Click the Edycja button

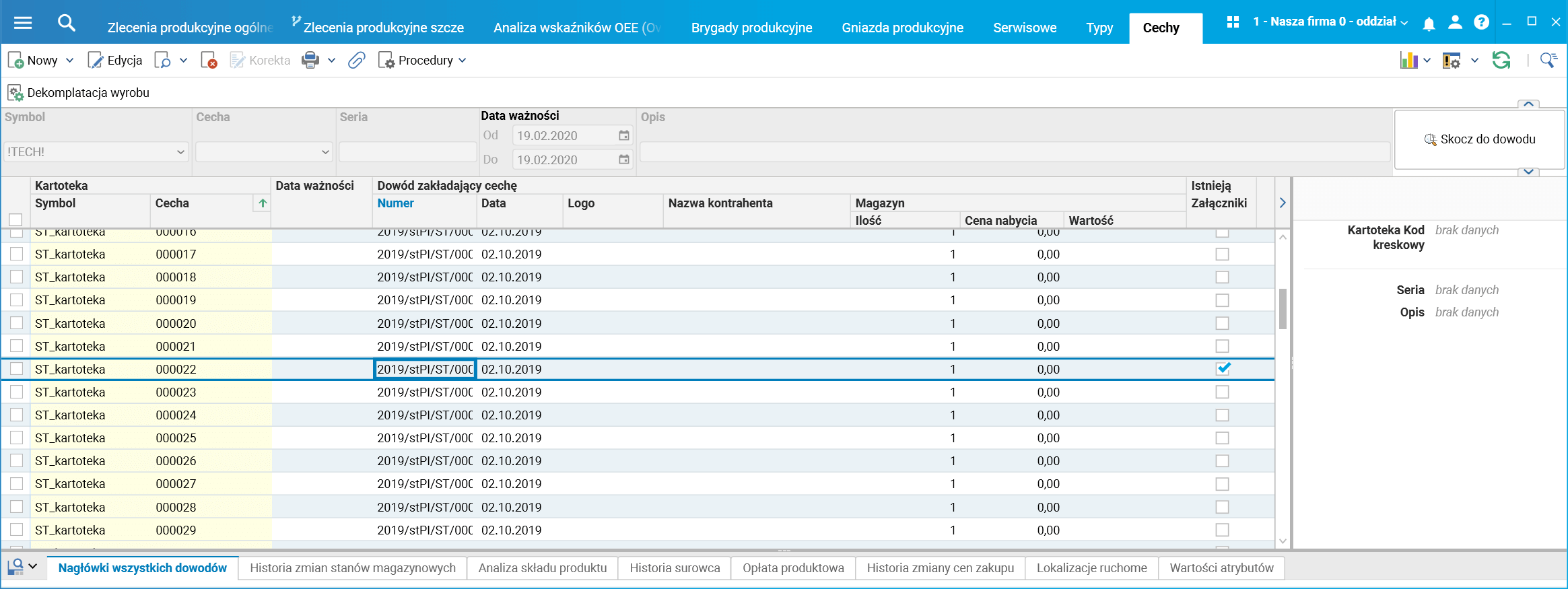[115, 61]
